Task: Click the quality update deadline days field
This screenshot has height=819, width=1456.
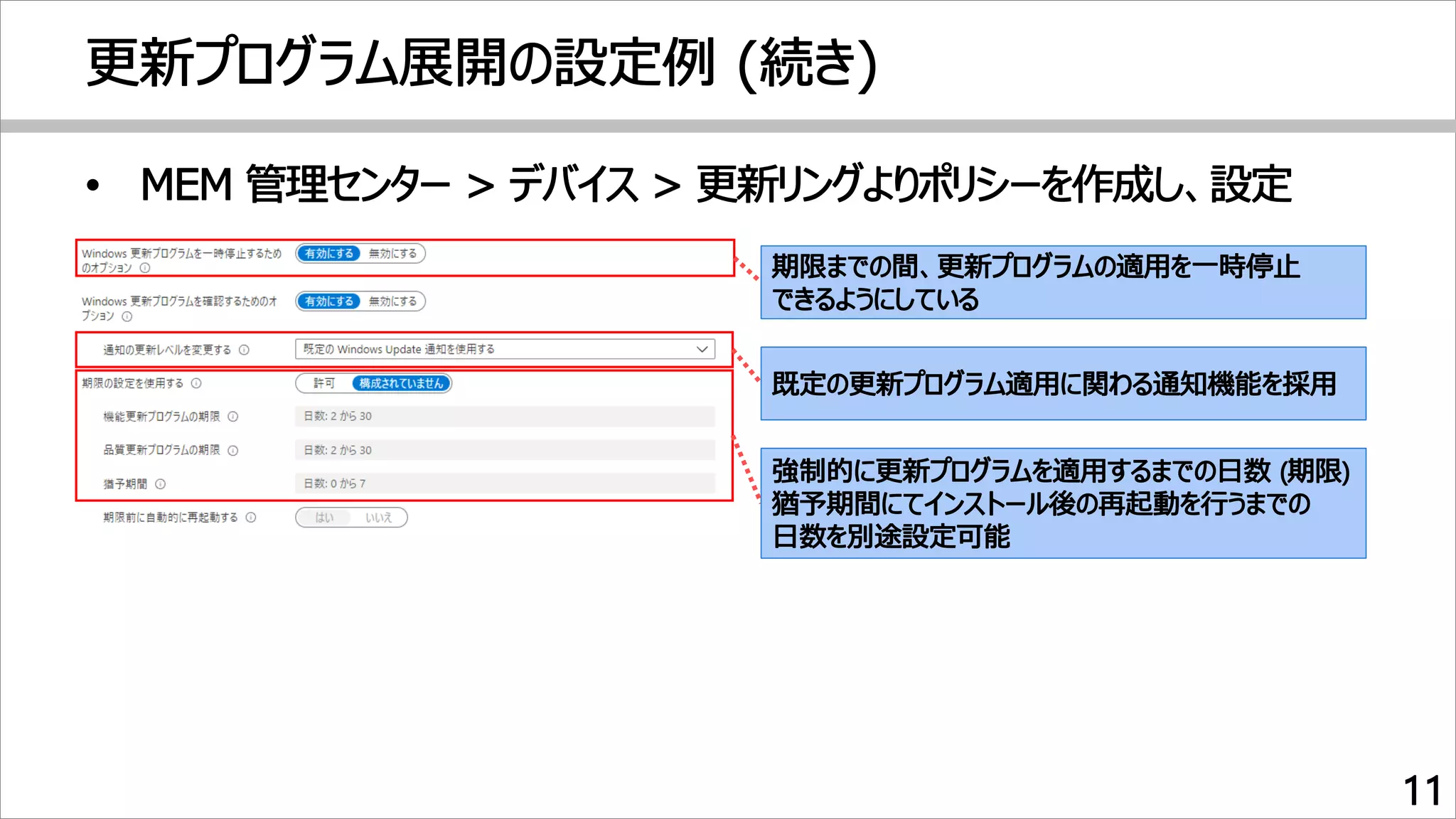Action: pos(505,450)
